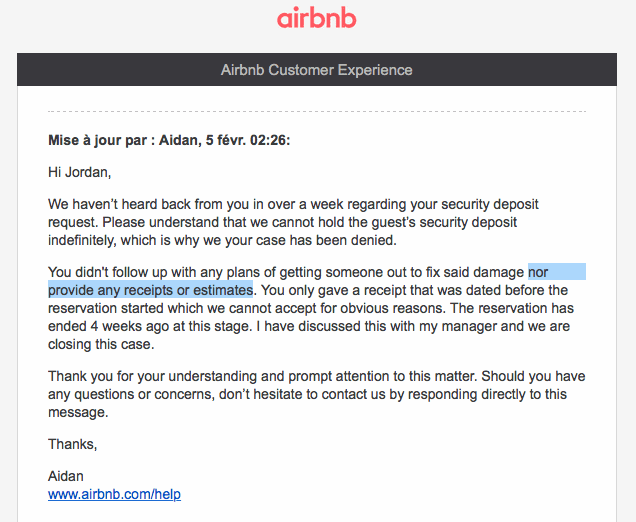636x522 pixels.
Task: Open the www.airbnb.com/help link
Action: pyautogui.click(x=114, y=494)
